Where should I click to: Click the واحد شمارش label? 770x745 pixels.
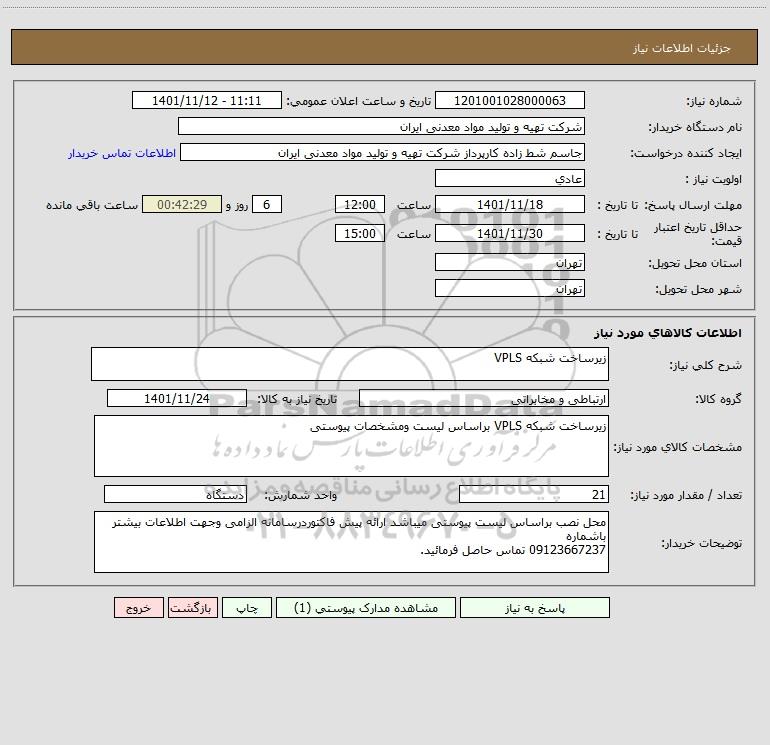click(x=301, y=495)
